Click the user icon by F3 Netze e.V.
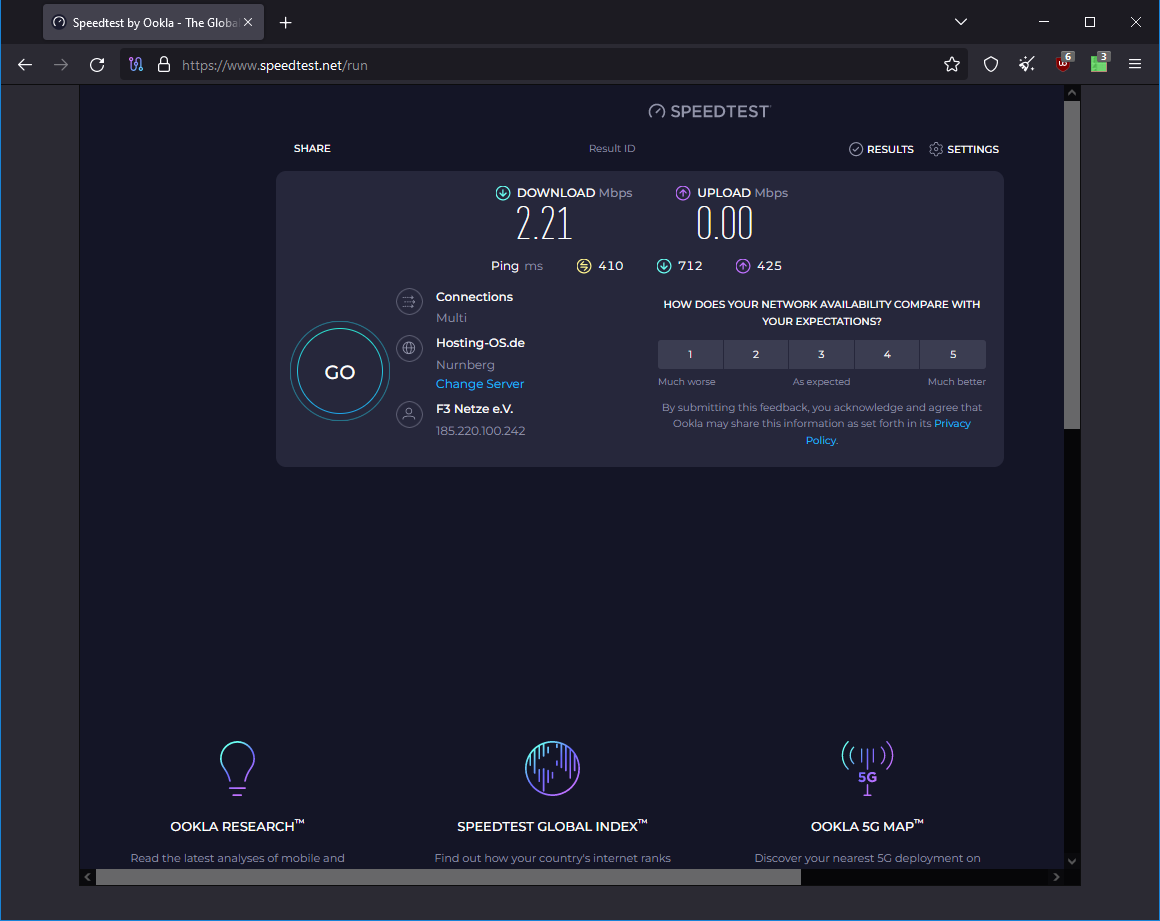The width and height of the screenshot is (1160, 921). point(409,414)
